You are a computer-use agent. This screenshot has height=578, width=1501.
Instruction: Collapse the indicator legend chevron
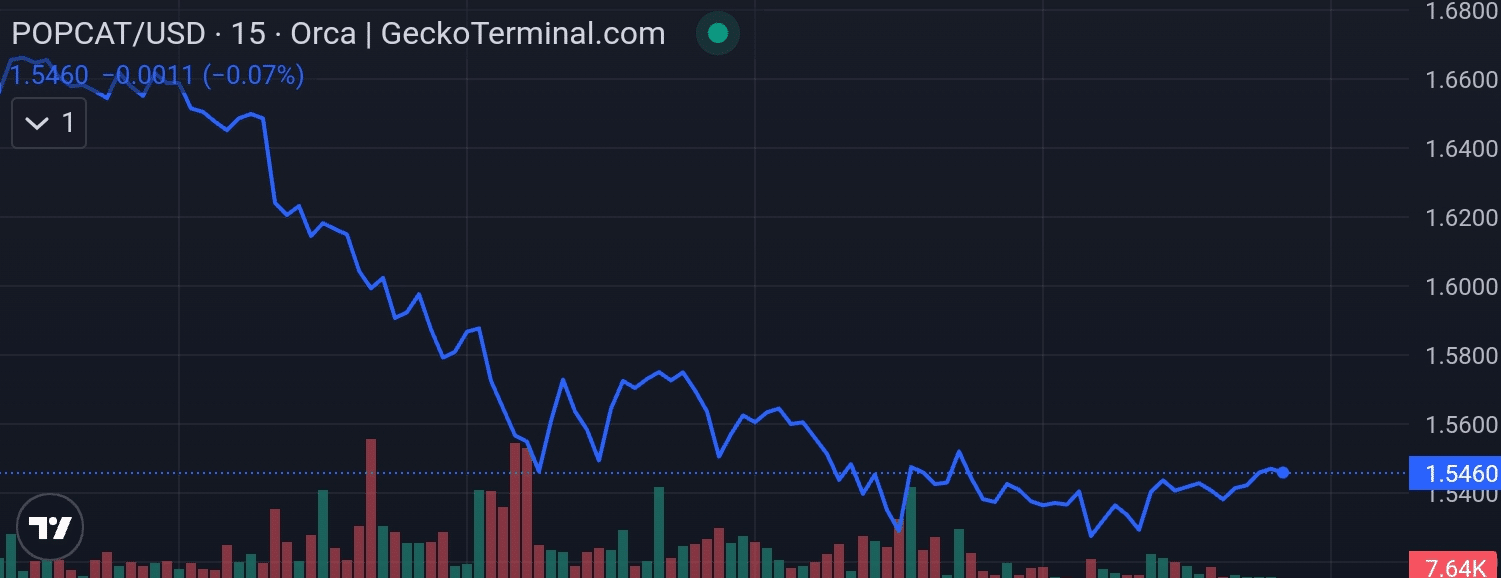[37, 124]
